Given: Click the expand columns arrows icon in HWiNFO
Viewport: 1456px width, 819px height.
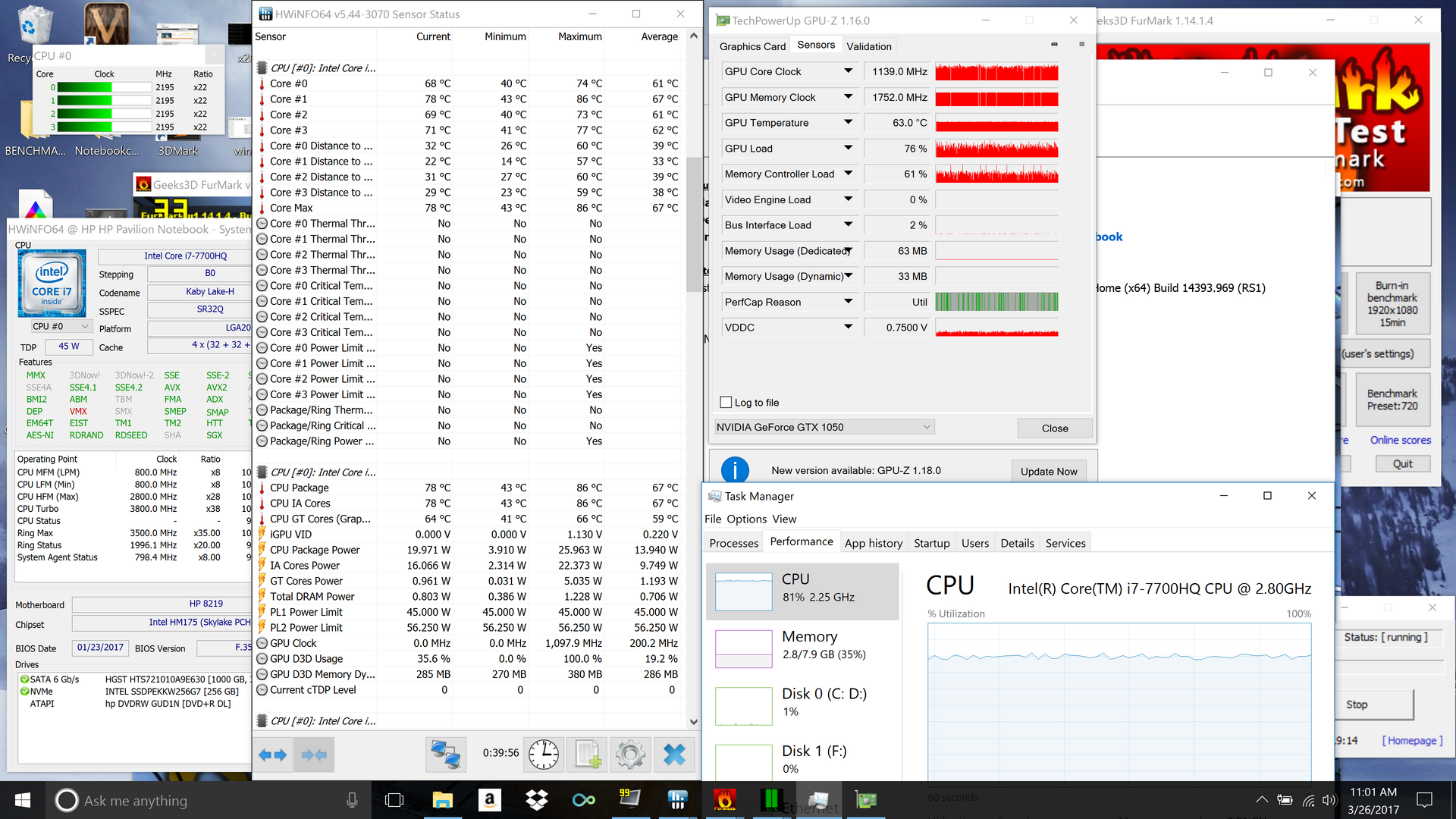Looking at the screenshot, I should pyautogui.click(x=273, y=755).
